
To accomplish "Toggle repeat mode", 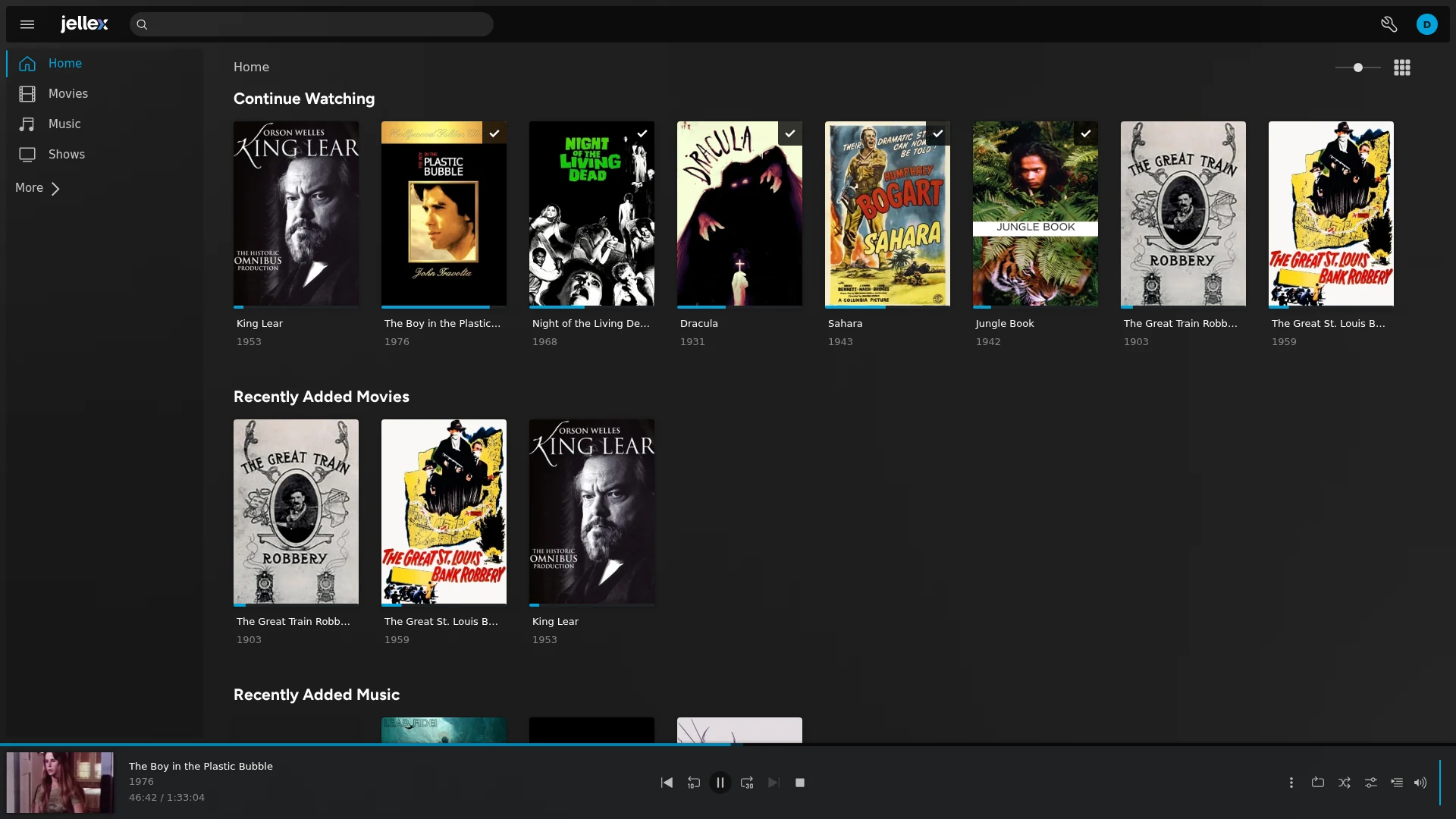I will tap(1318, 783).
